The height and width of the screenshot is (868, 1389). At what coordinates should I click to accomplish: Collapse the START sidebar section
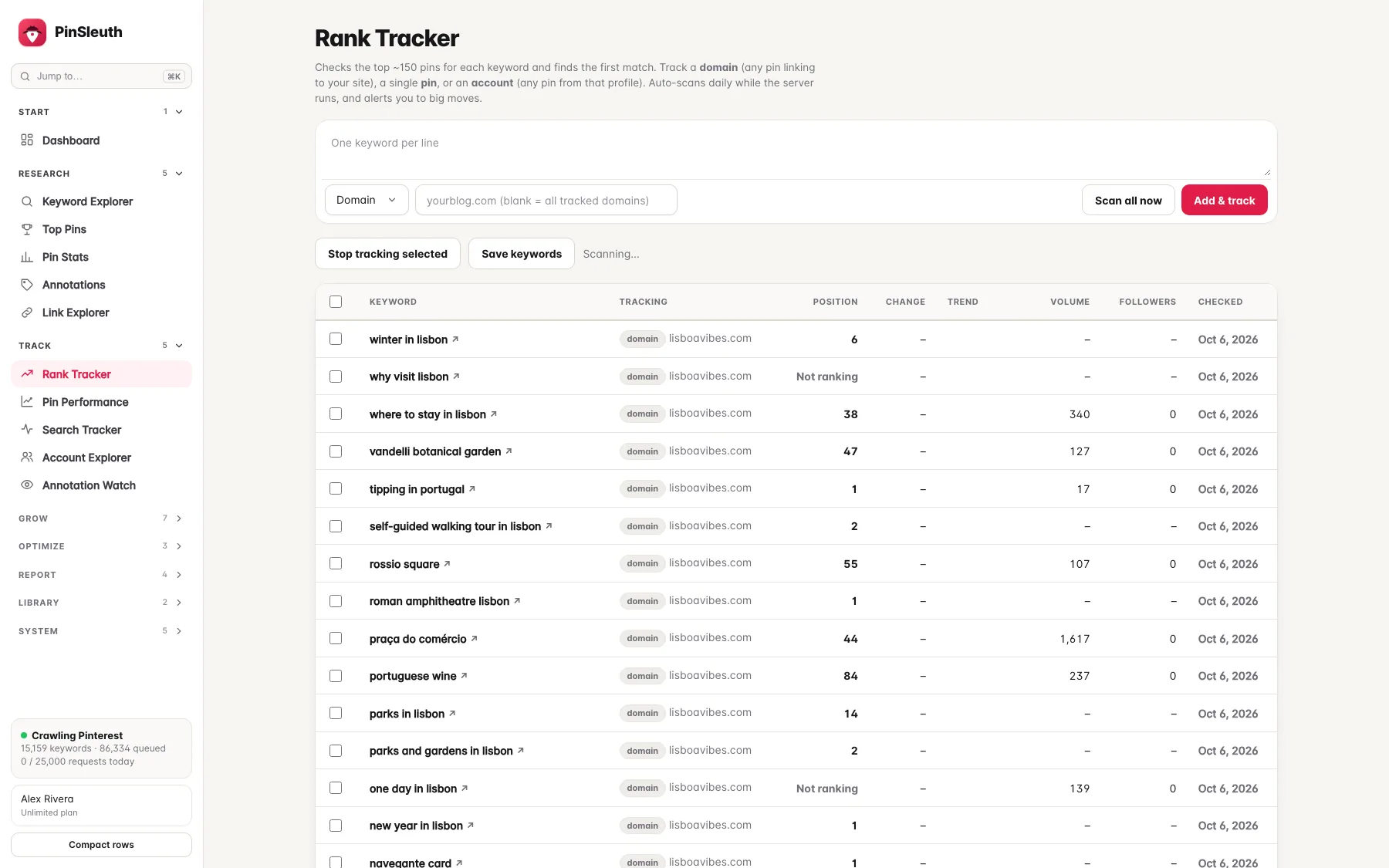[x=101, y=112]
